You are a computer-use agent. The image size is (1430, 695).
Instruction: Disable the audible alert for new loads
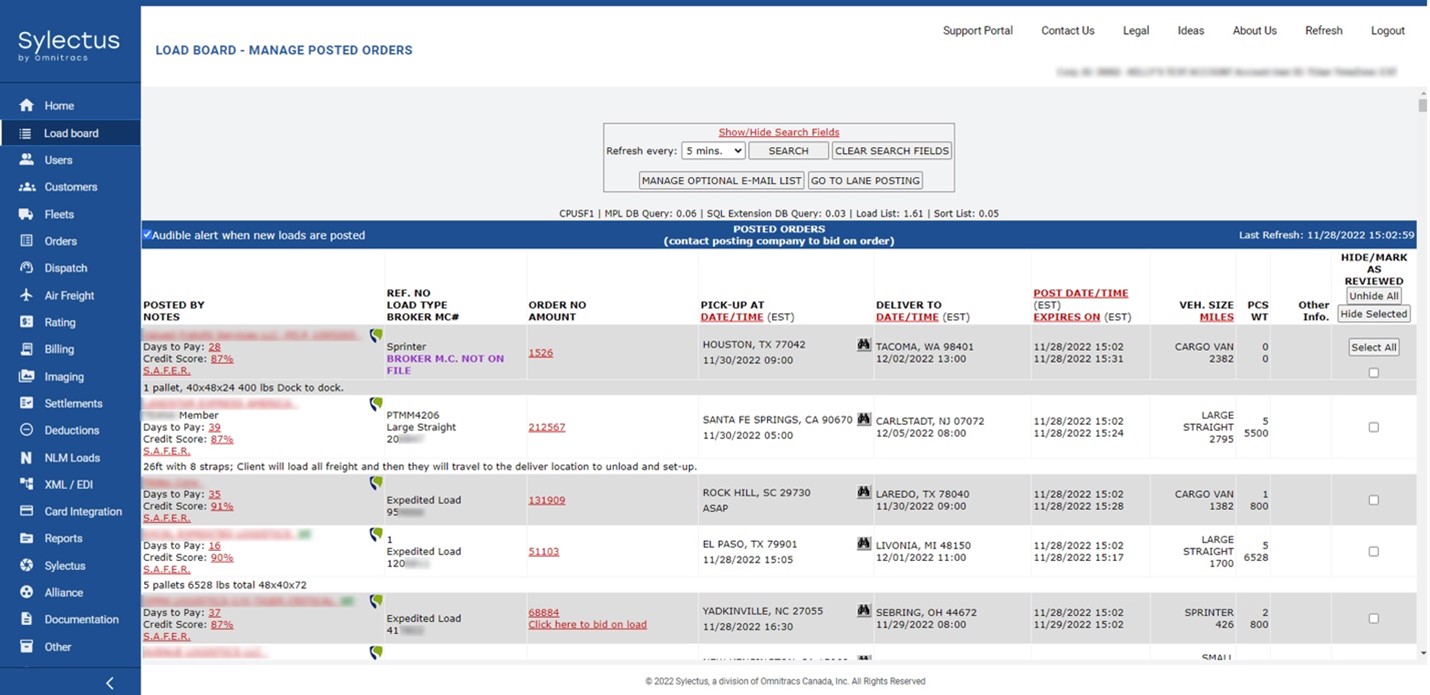pyautogui.click(x=146, y=235)
